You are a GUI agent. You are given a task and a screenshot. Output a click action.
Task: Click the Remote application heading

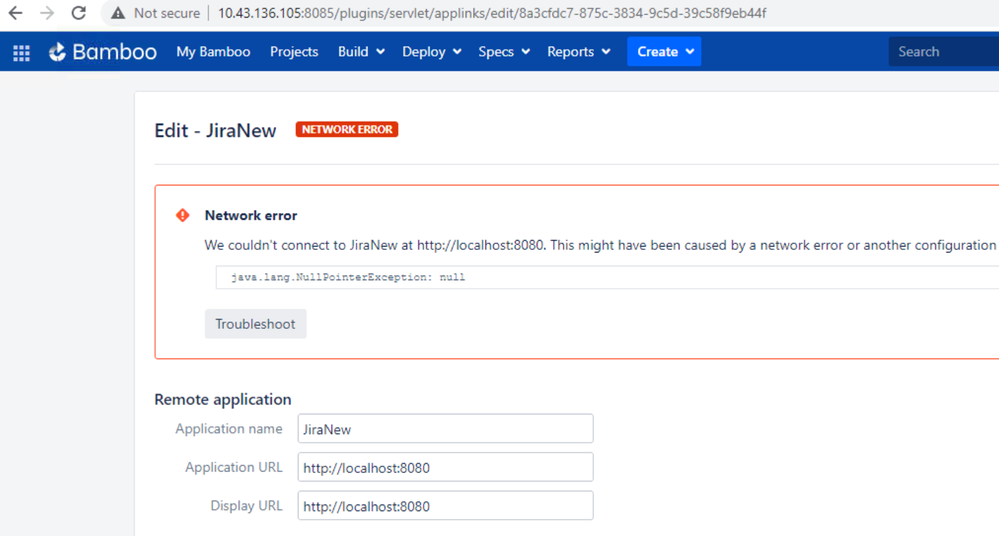click(223, 400)
